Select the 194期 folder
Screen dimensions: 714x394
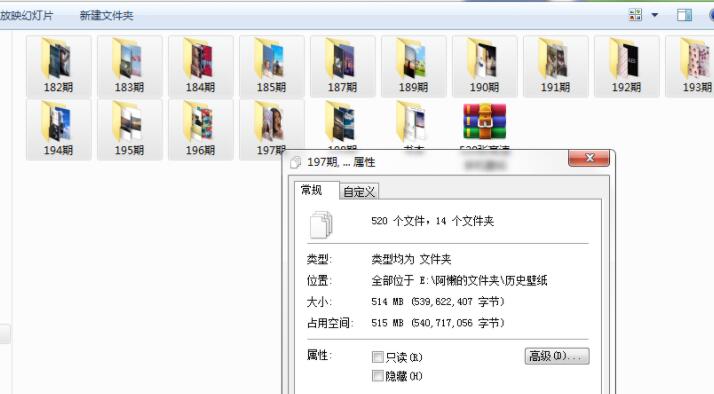pos(58,129)
